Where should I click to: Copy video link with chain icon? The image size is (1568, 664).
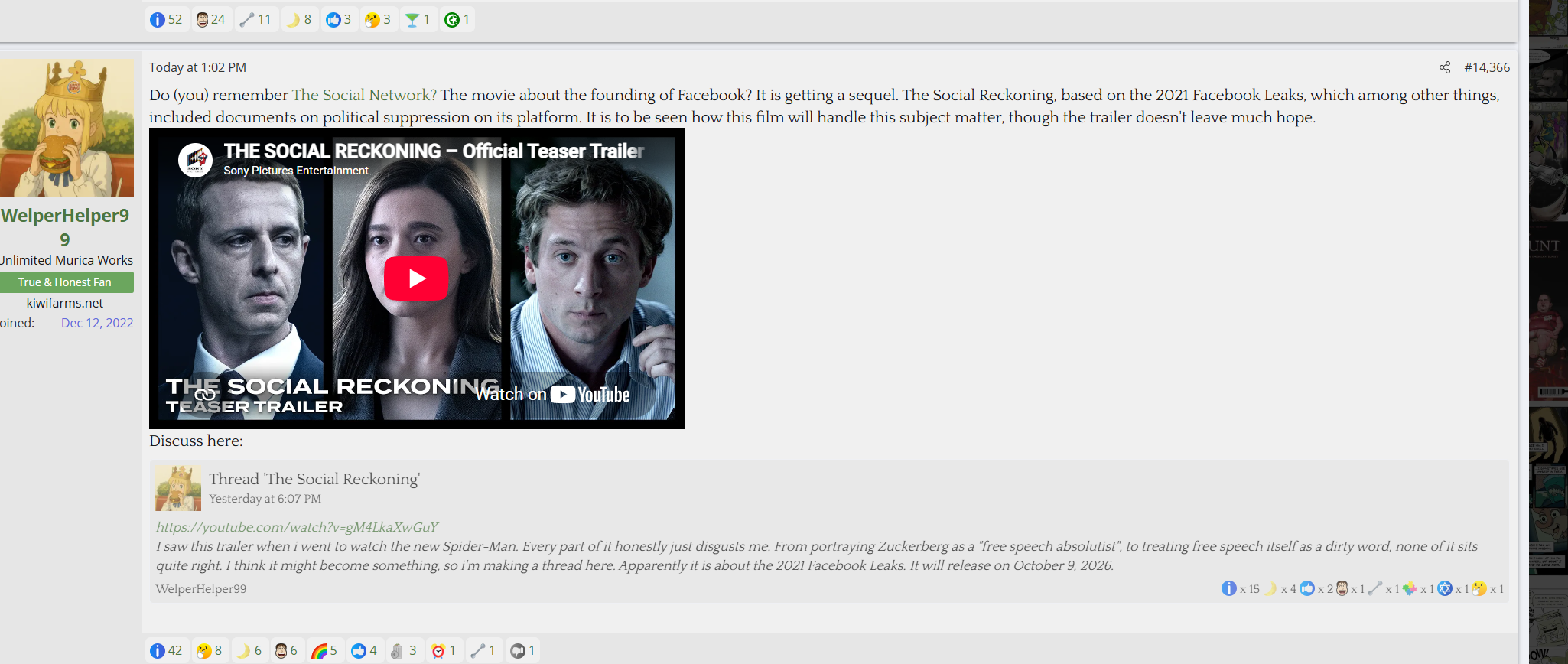pyautogui.click(x=205, y=395)
